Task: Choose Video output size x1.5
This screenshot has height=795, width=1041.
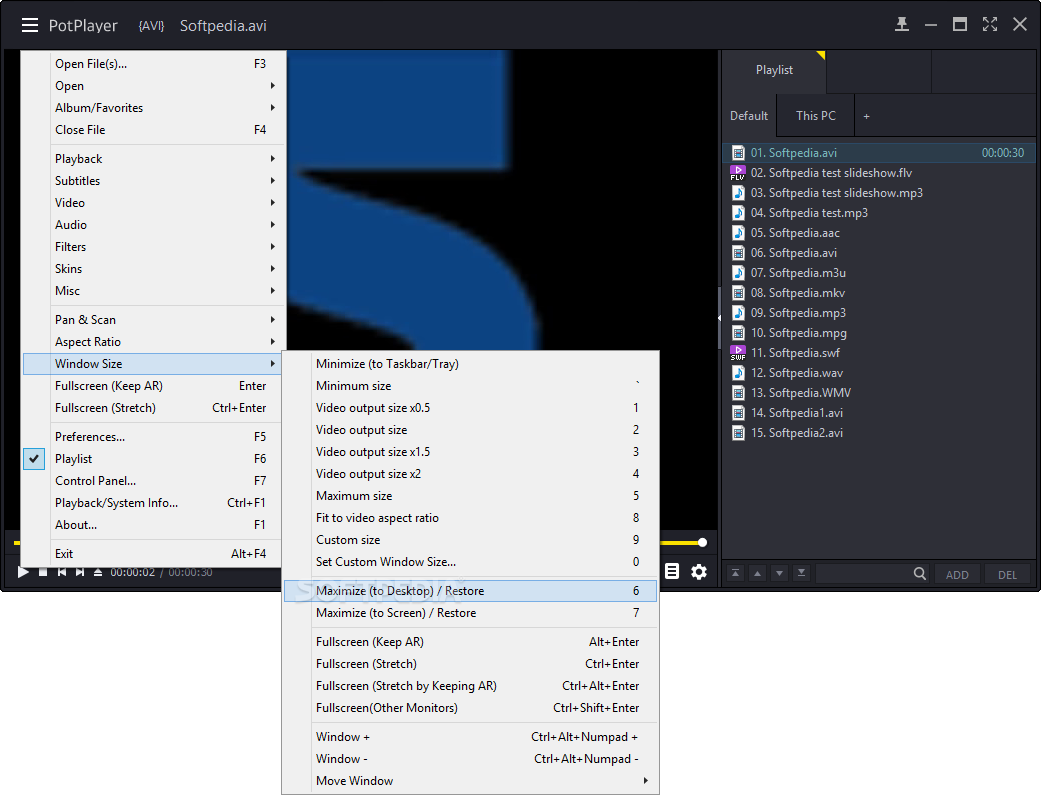Action: pyautogui.click(x=470, y=452)
